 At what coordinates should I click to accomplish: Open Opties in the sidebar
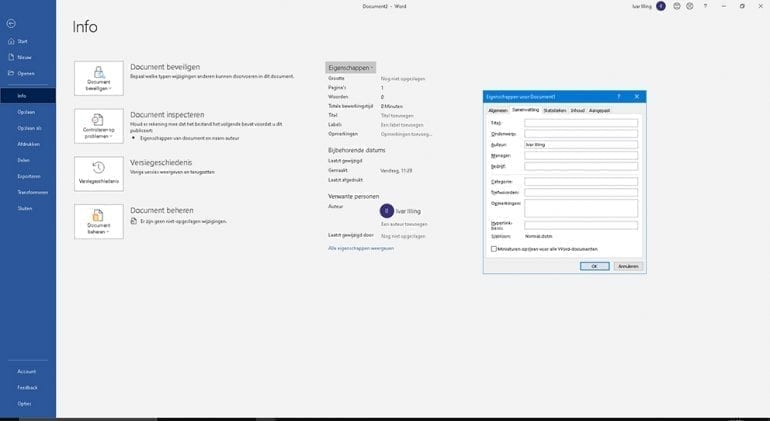(24, 404)
